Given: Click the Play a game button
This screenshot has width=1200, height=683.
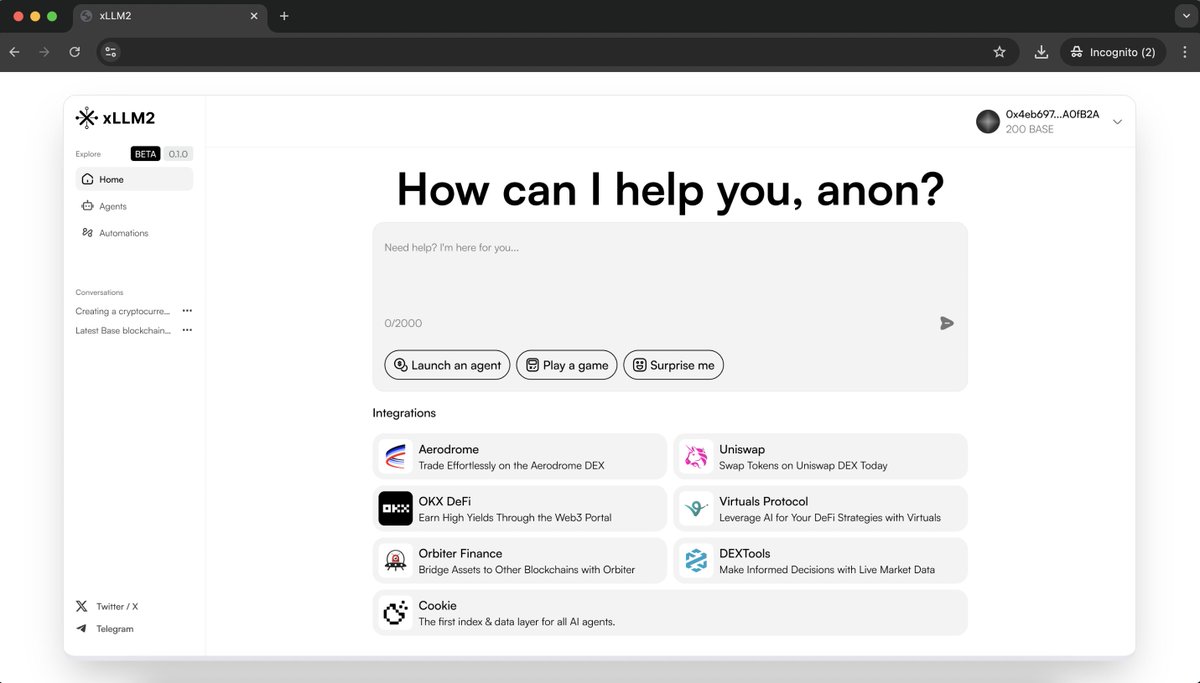Looking at the screenshot, I should [x=567, y=365].
